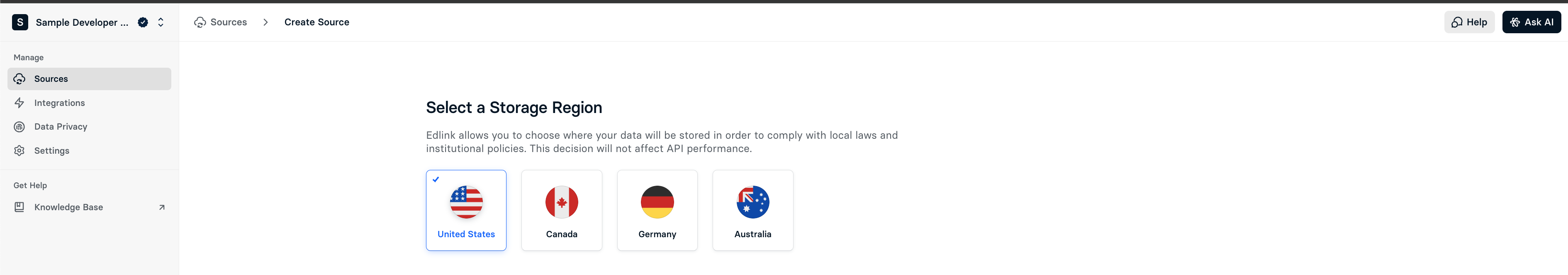Click the external link arrow beside Knowledge Base
Image resolution: width=1568 pixels, height=275 pixels.
pos(162,207)
